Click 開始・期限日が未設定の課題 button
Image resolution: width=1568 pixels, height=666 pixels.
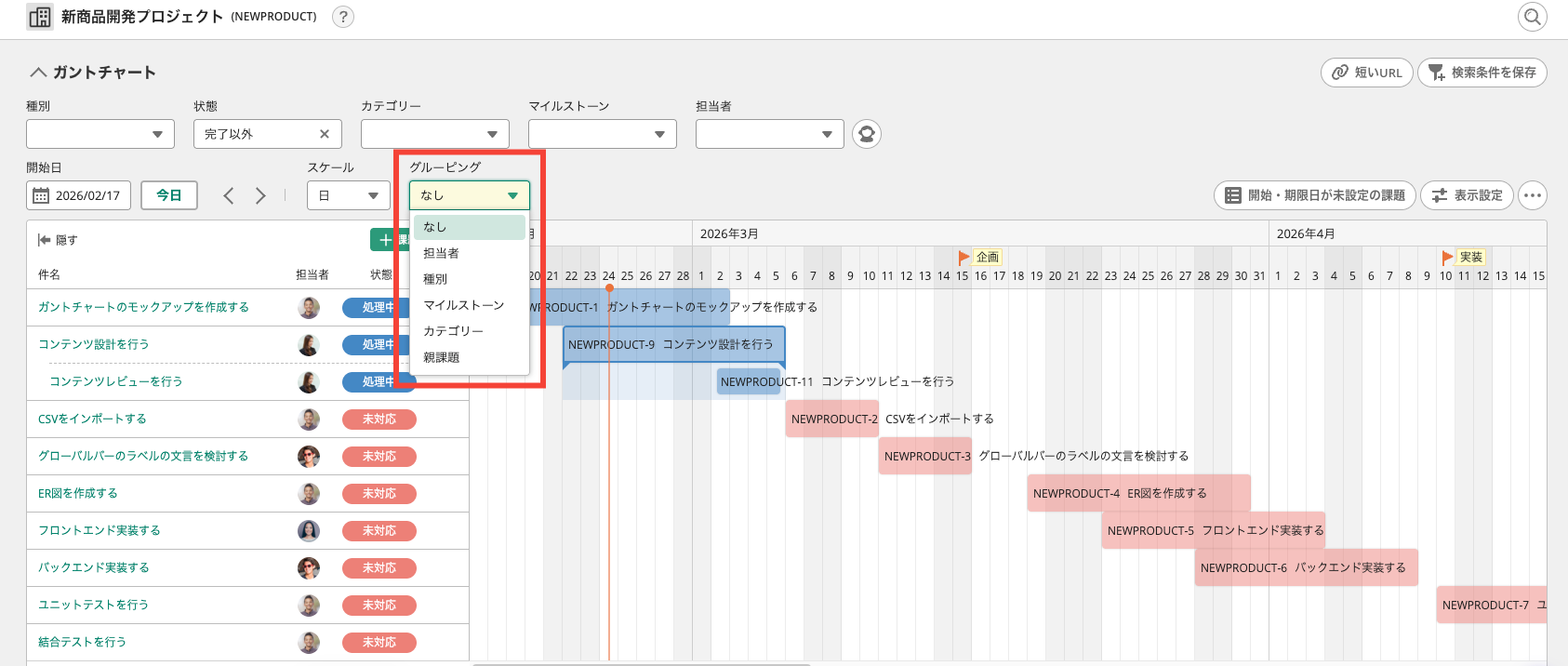click(x=1315, y=195)
